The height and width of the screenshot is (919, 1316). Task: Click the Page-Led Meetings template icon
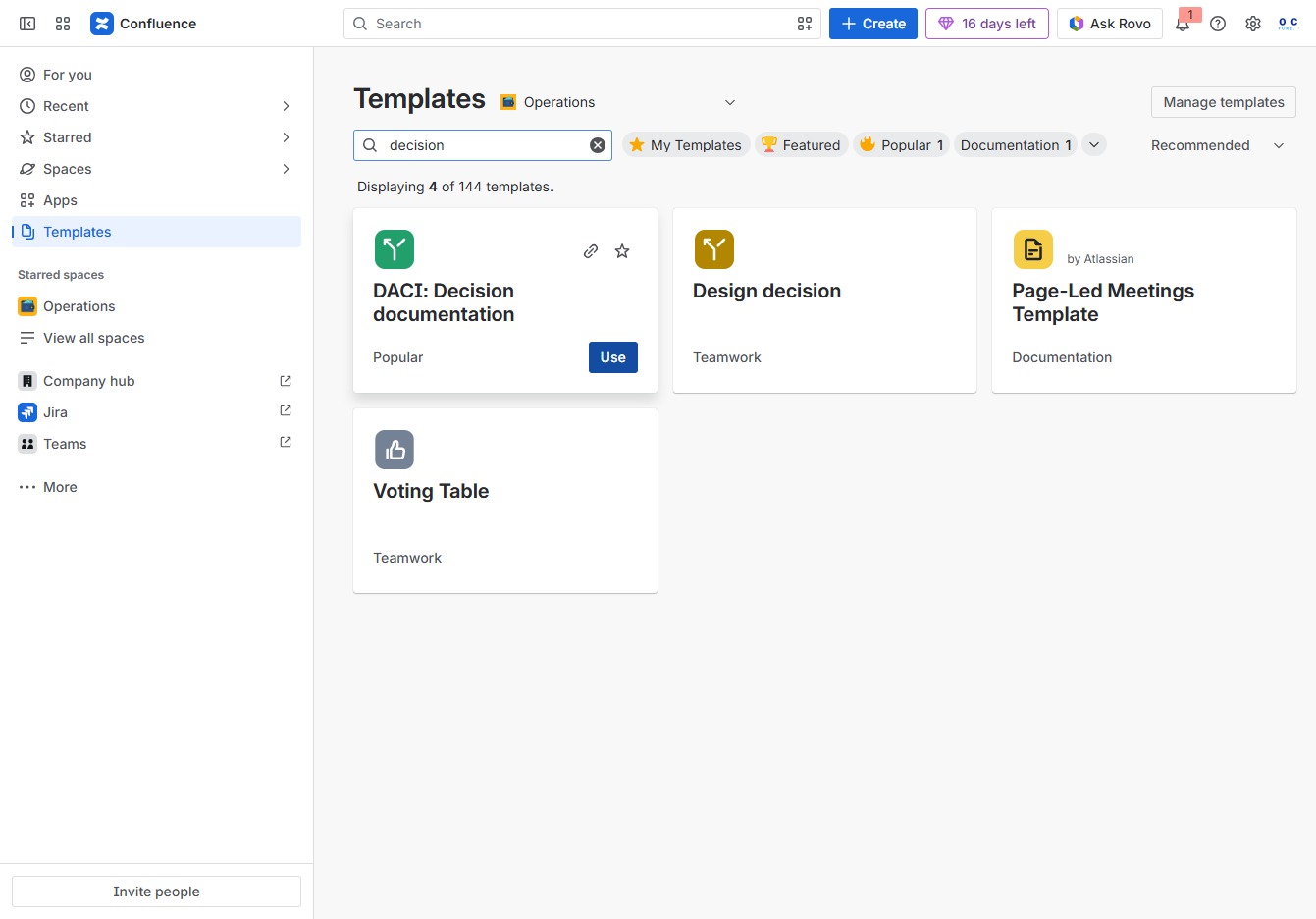[1033, 249]
